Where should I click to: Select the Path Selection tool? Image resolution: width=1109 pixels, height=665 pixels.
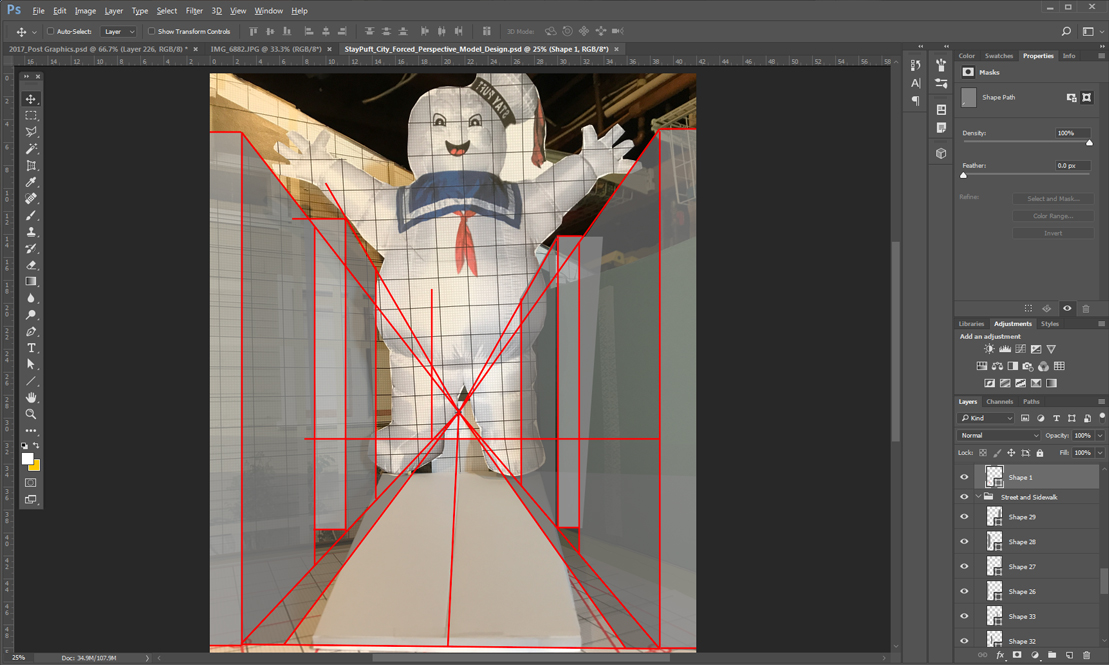coord(30,364)
